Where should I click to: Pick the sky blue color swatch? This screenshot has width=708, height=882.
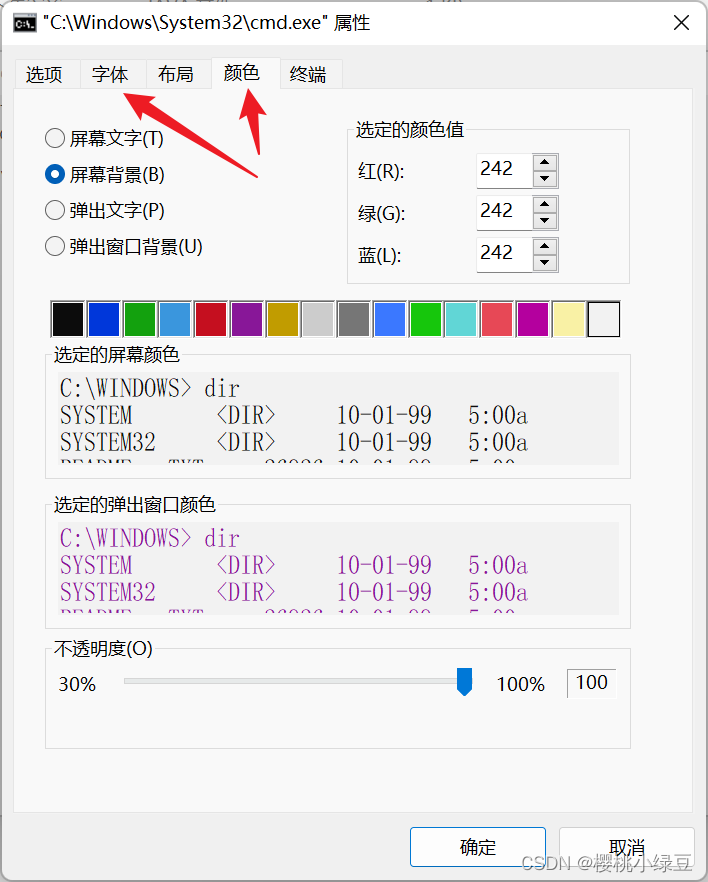click(175, 319)
